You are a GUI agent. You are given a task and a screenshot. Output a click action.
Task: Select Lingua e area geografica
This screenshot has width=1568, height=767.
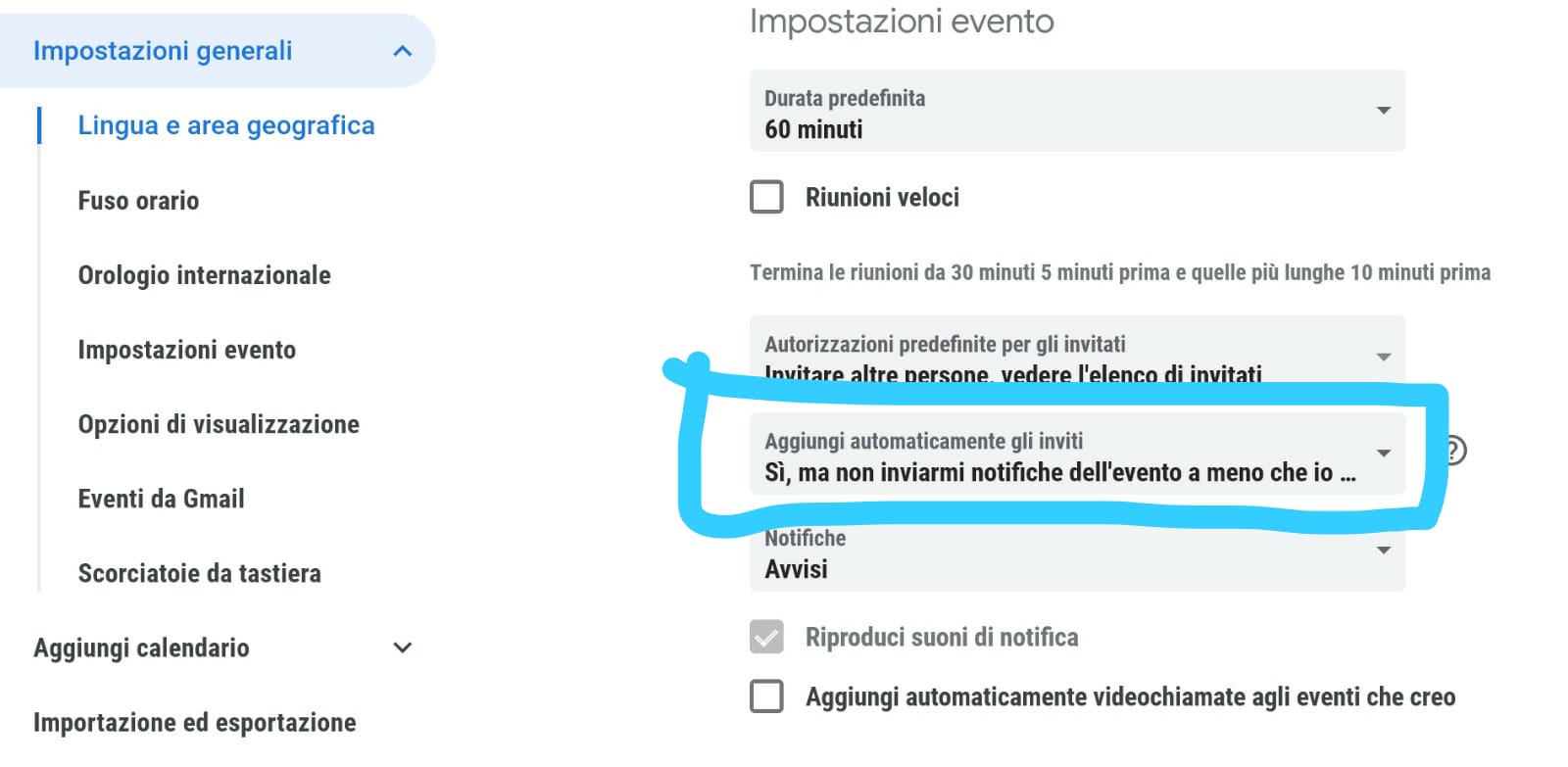pos(226,125)
